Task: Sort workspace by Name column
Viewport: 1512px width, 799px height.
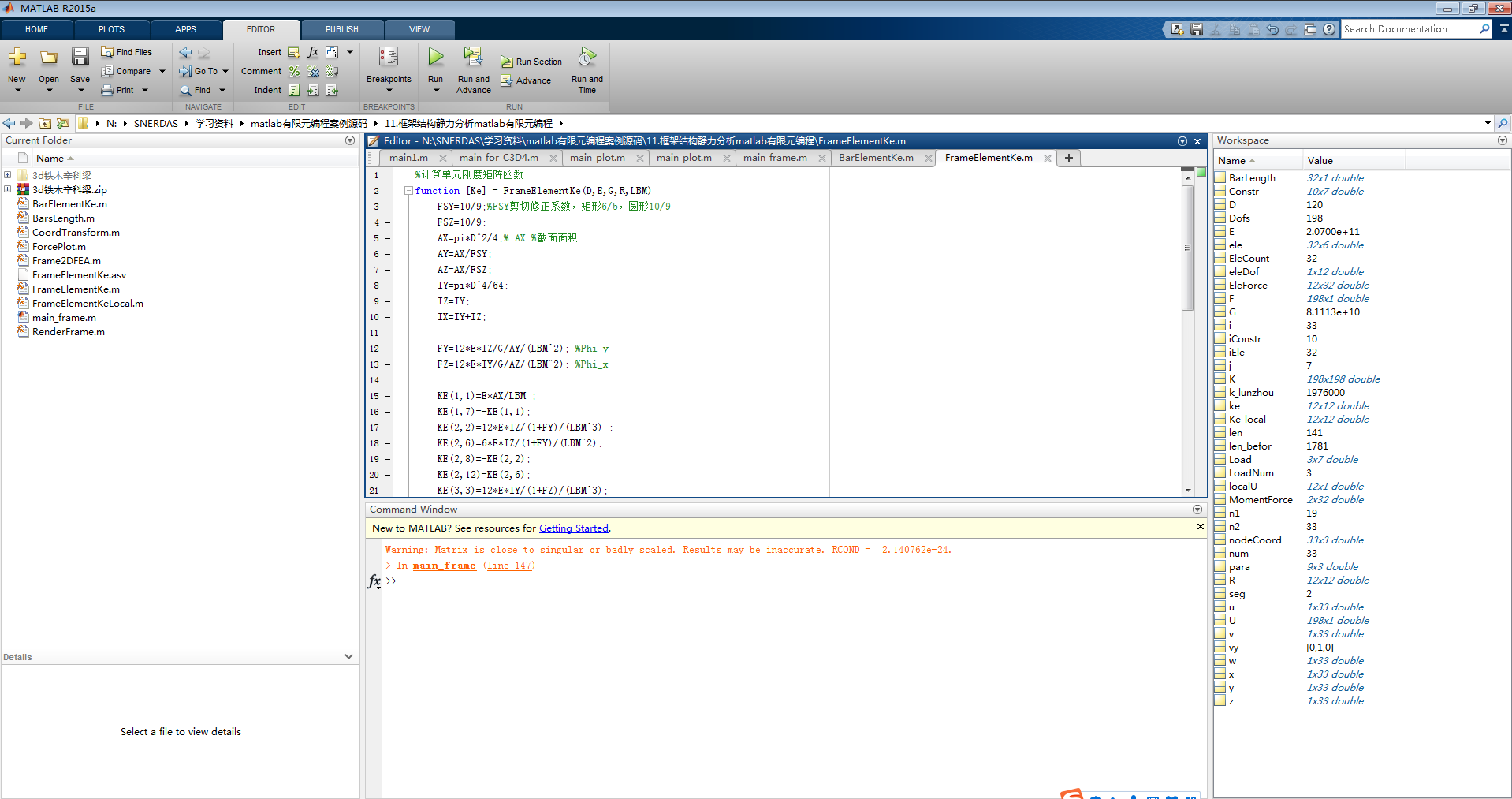Action: coord(1257,160)
